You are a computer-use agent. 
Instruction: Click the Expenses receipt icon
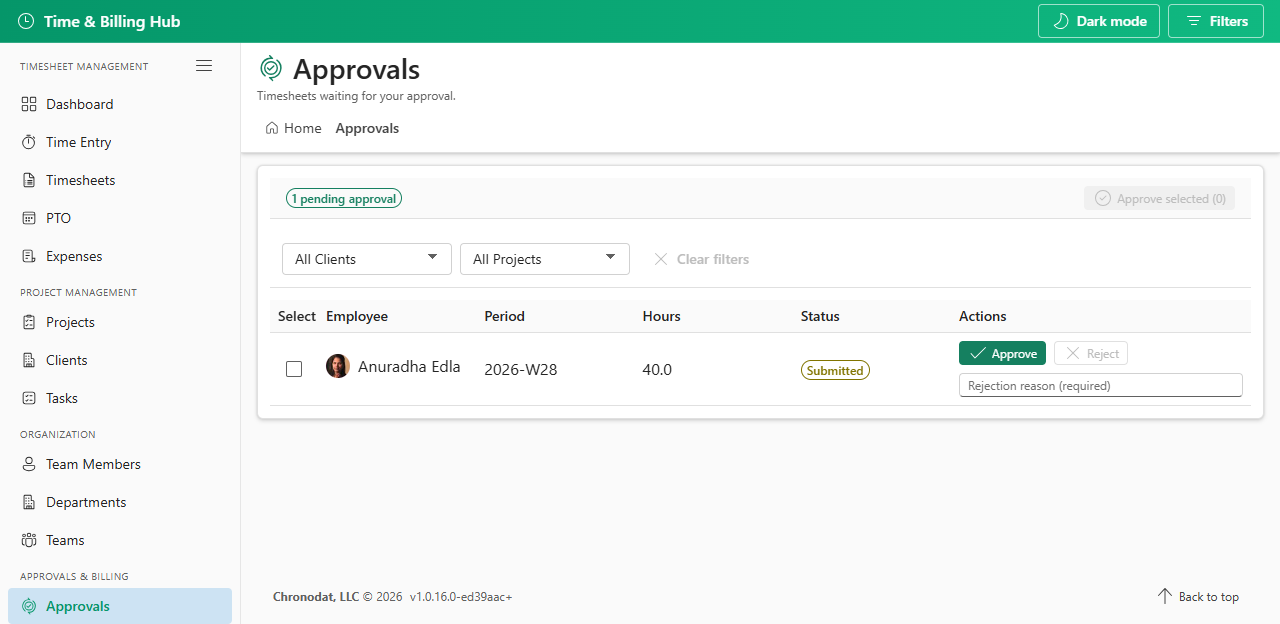click(29, 256)
